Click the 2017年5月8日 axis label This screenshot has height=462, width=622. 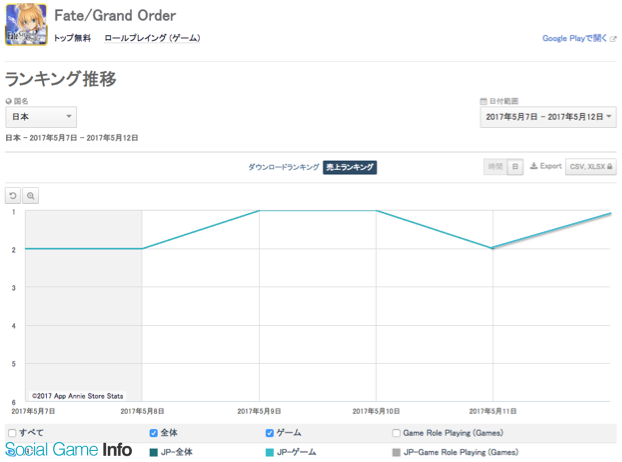coord(142,411)
